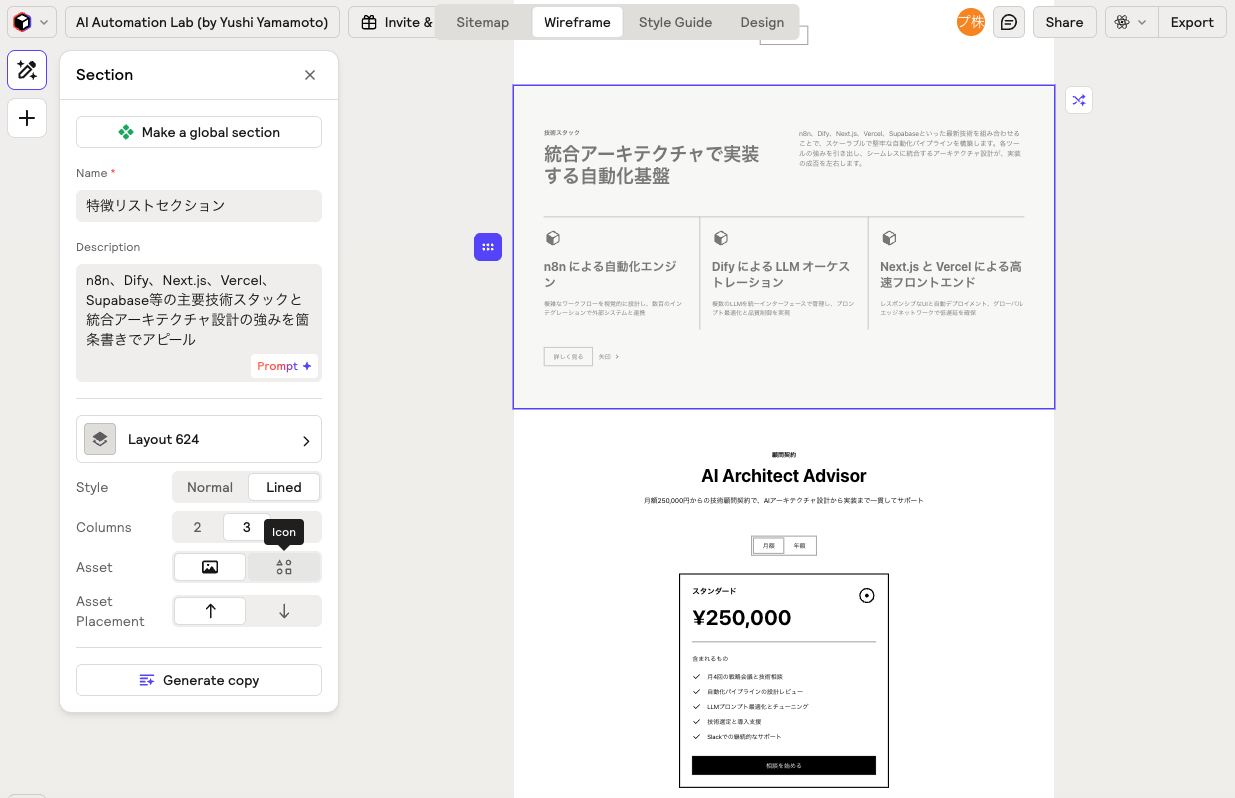Switch to the Sitemap tab
1235x798 pixels.
[x=482, y=22]
